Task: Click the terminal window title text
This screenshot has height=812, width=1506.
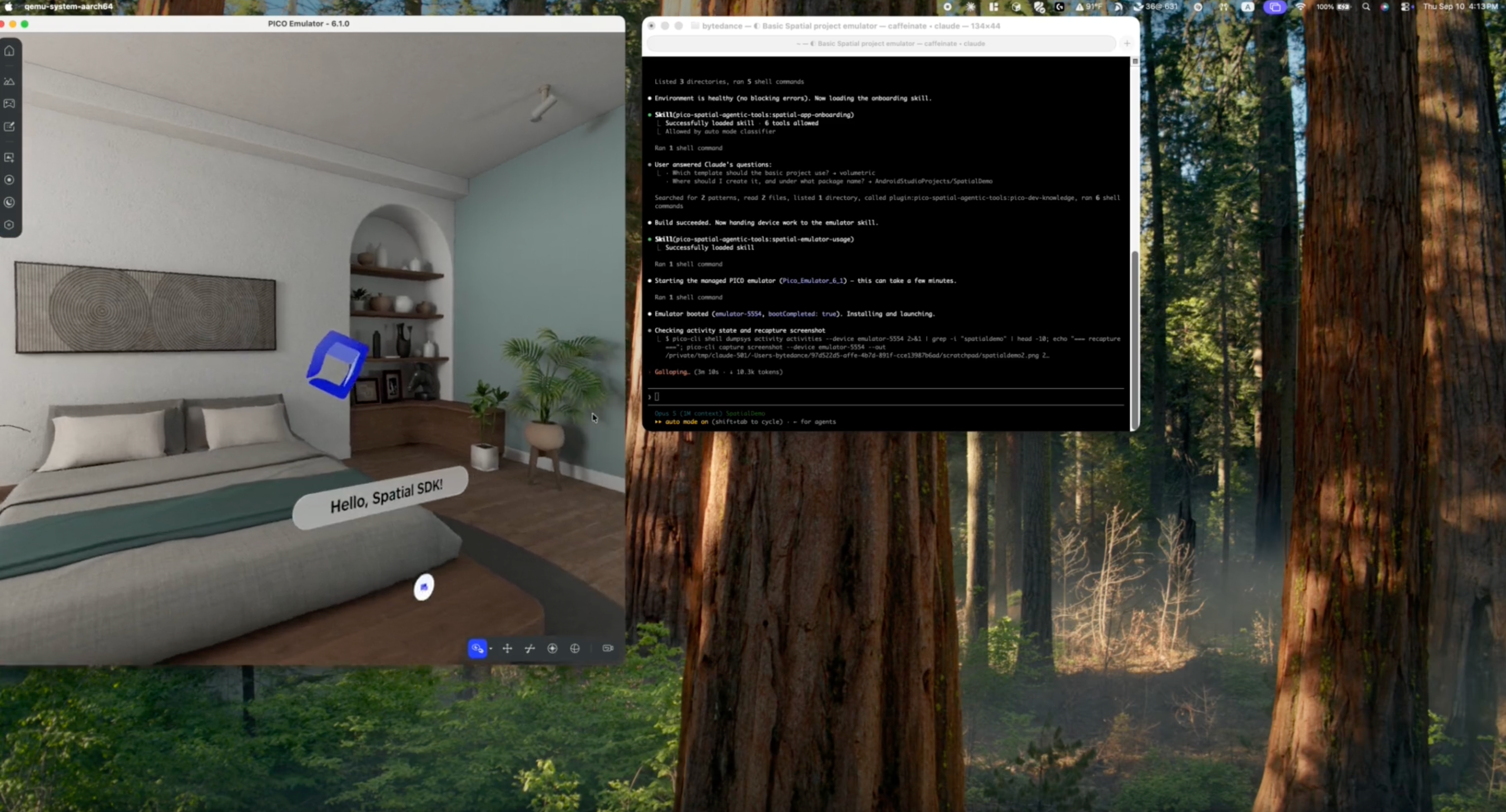Action: click(x=850, y=26)
